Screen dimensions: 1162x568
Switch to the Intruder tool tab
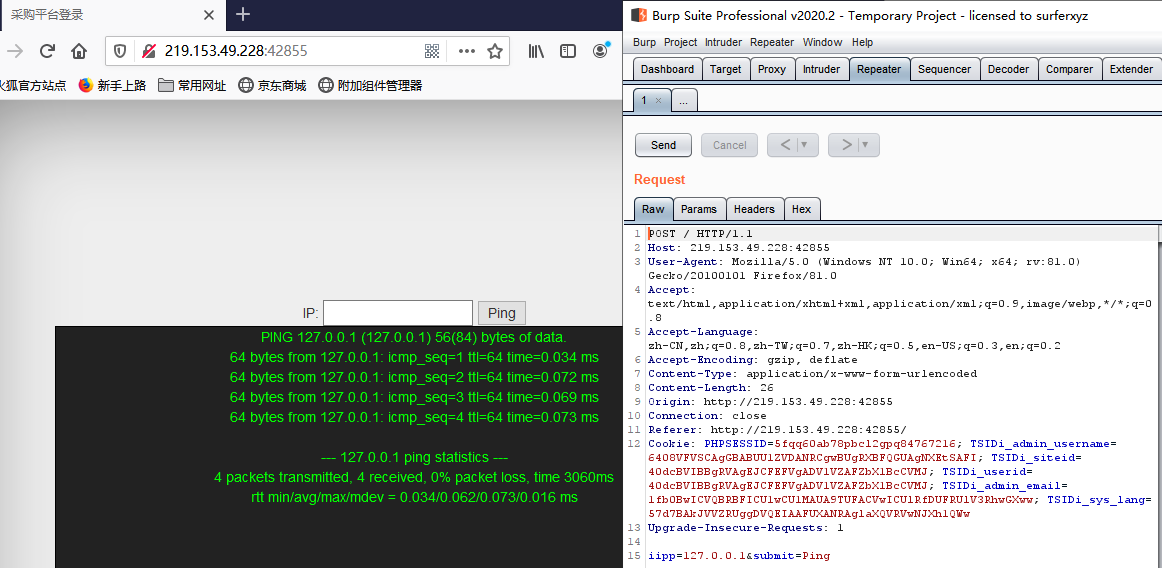click(x=822, y=69)
